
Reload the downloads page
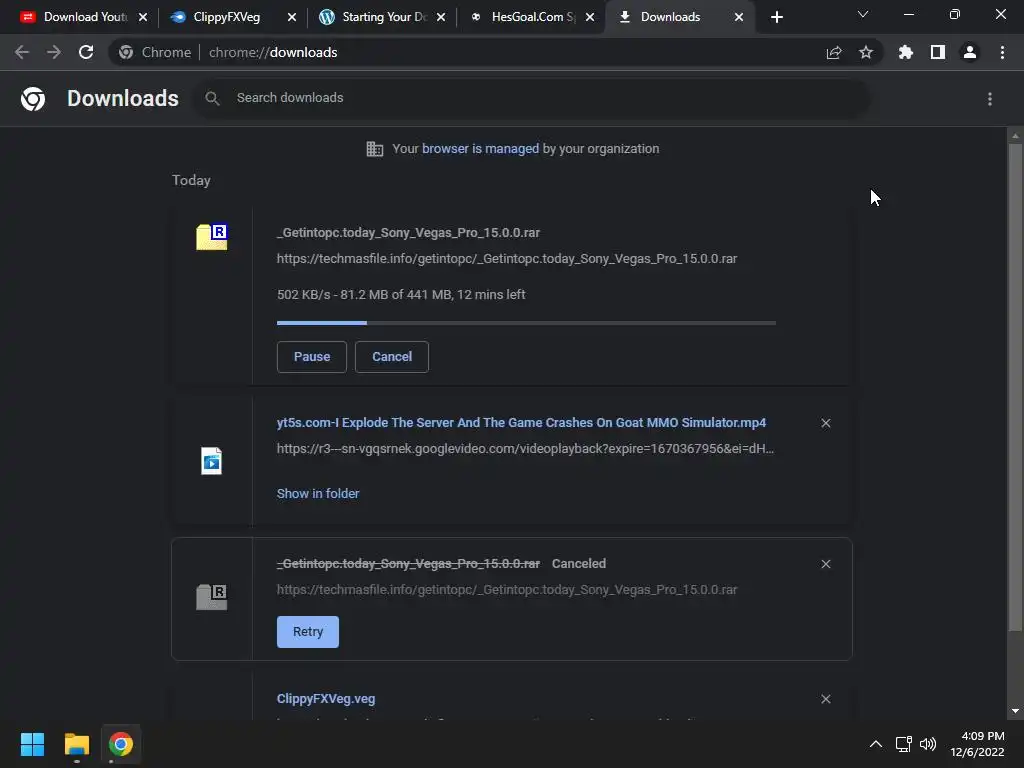click(x=86, y=52)
